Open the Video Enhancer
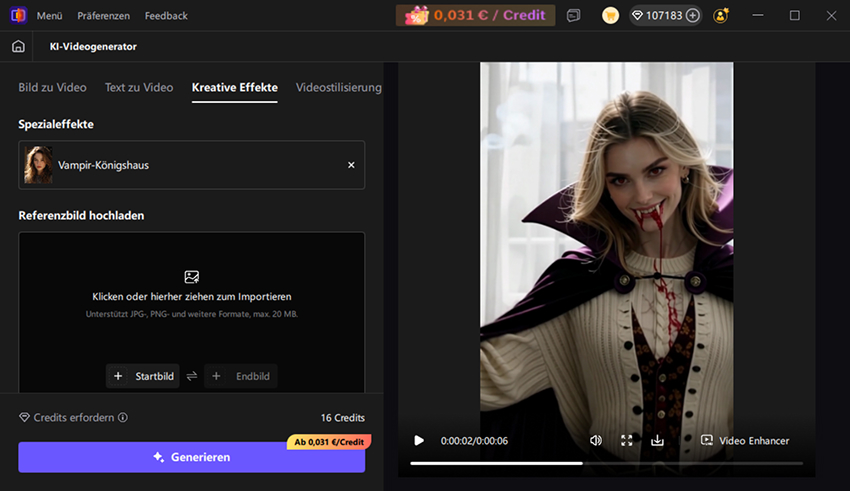The width and height of the screenshot is (850, 491). click(x=745, y=441)
